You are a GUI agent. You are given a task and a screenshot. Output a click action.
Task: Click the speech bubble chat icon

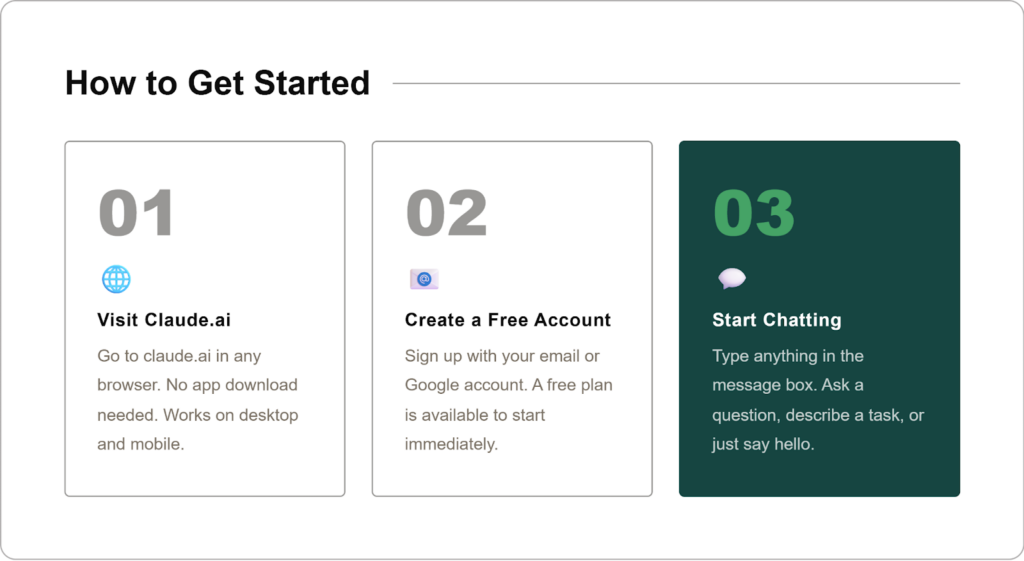coord(732,279)
